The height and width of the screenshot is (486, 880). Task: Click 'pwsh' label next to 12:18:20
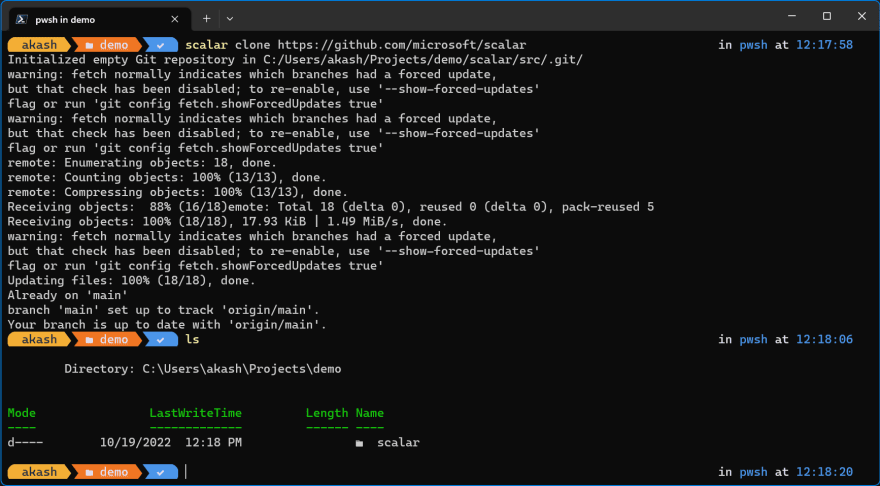pyautogui.click(x=753, y=472)
